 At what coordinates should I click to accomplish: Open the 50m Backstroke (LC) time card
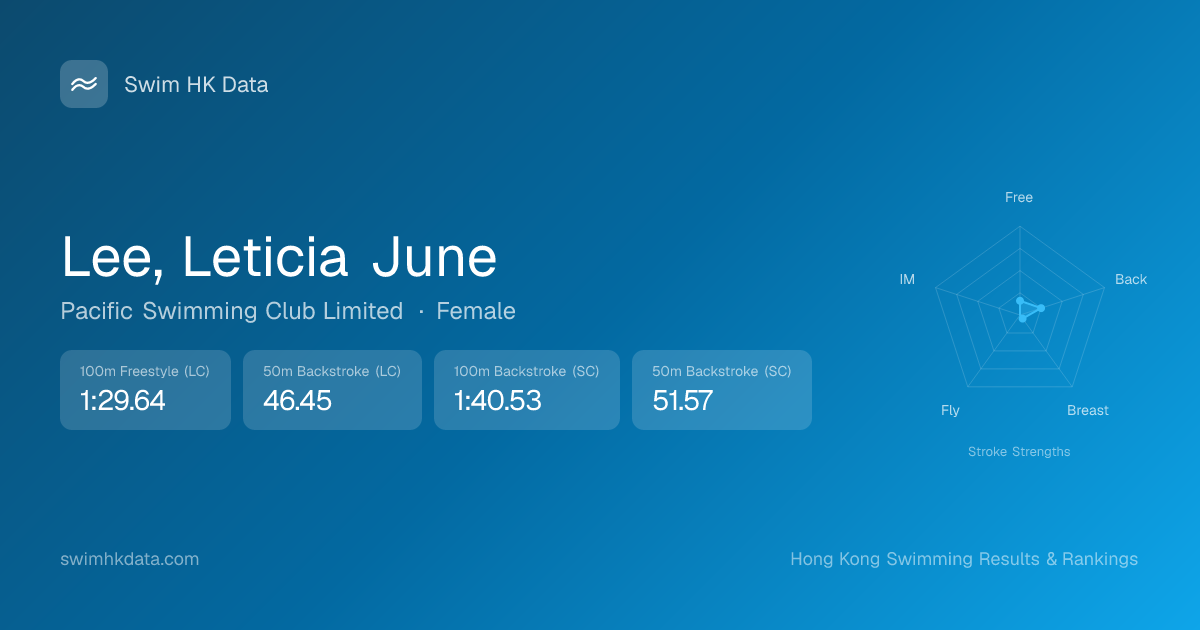tap(332, 390)
